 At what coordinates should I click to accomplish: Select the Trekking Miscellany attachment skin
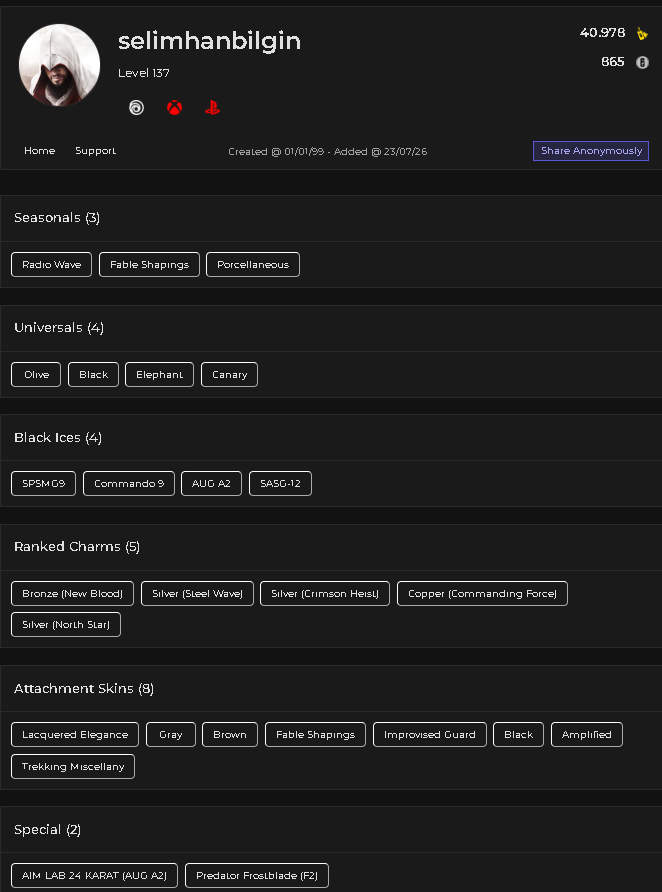click(x=73, y=766)
